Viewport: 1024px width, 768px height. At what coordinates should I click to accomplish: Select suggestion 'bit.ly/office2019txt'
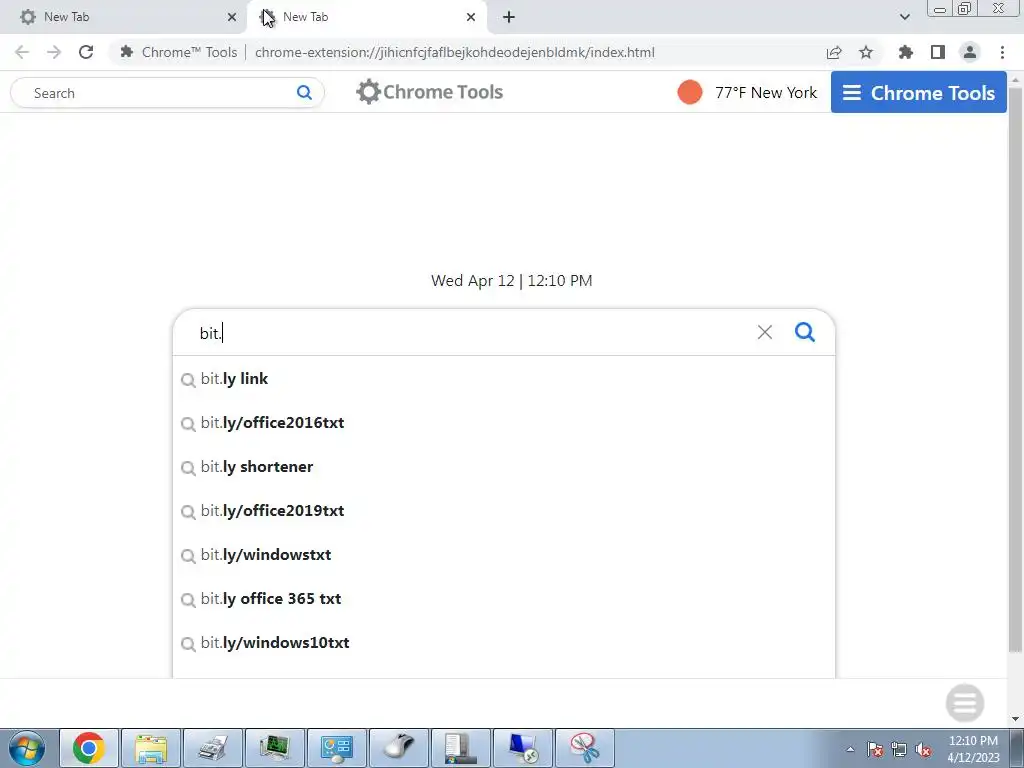[x=504, y=511]
